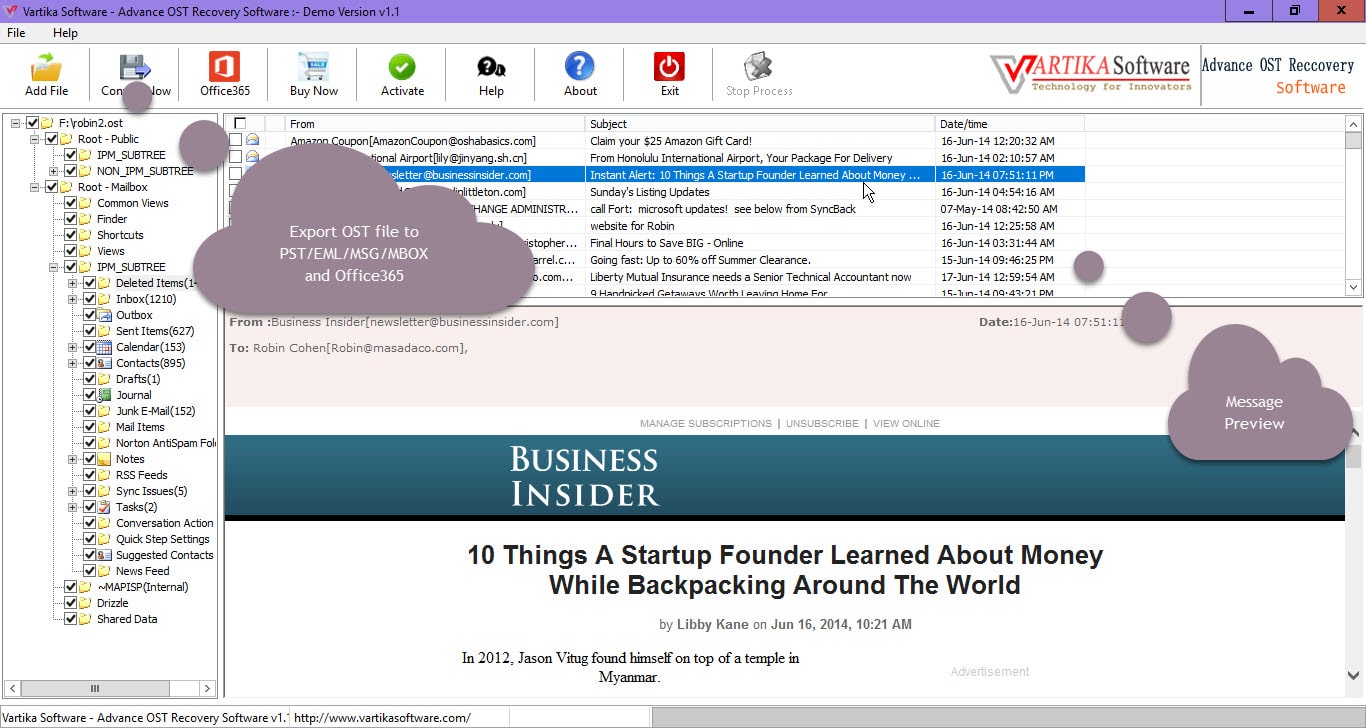The height and width of the screenshot is (728, 1366).
Task: Uncheck the Common Views checkbox
Action: (71, 203)
